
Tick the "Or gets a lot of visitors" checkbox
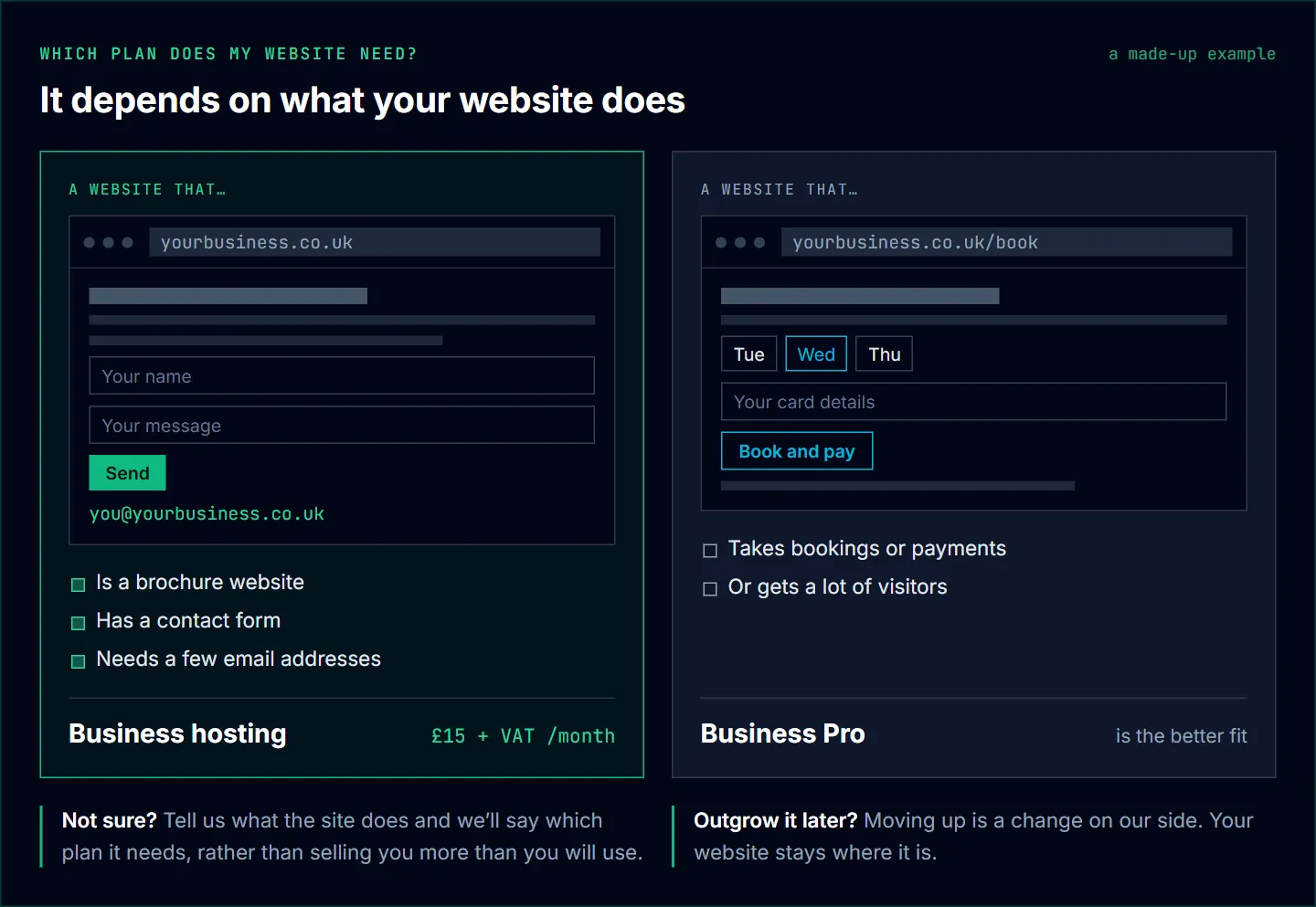point(710,589)
